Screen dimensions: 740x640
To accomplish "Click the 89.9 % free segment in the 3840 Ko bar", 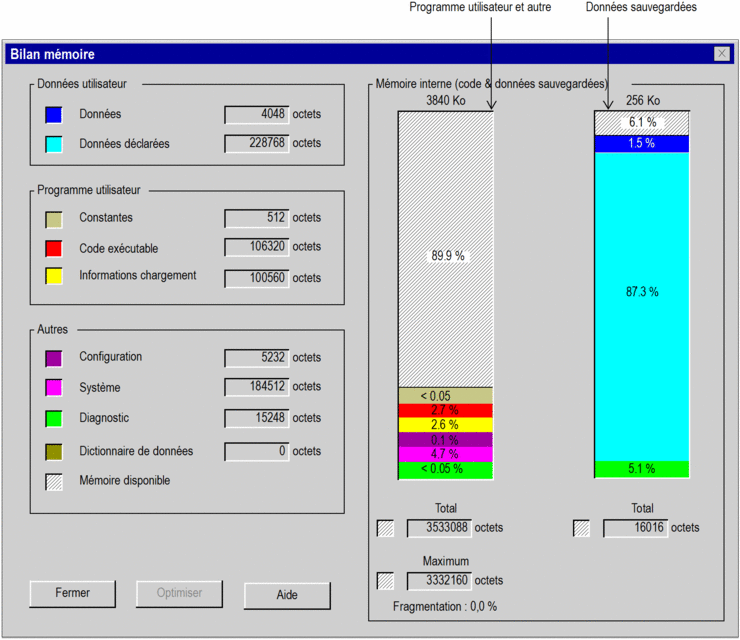I will 446,250.
